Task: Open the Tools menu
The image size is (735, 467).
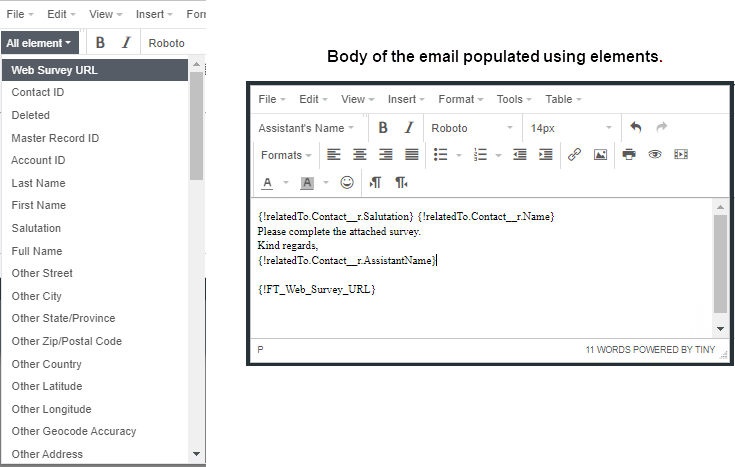Action: pyautogui.click(x=514, y=100)
